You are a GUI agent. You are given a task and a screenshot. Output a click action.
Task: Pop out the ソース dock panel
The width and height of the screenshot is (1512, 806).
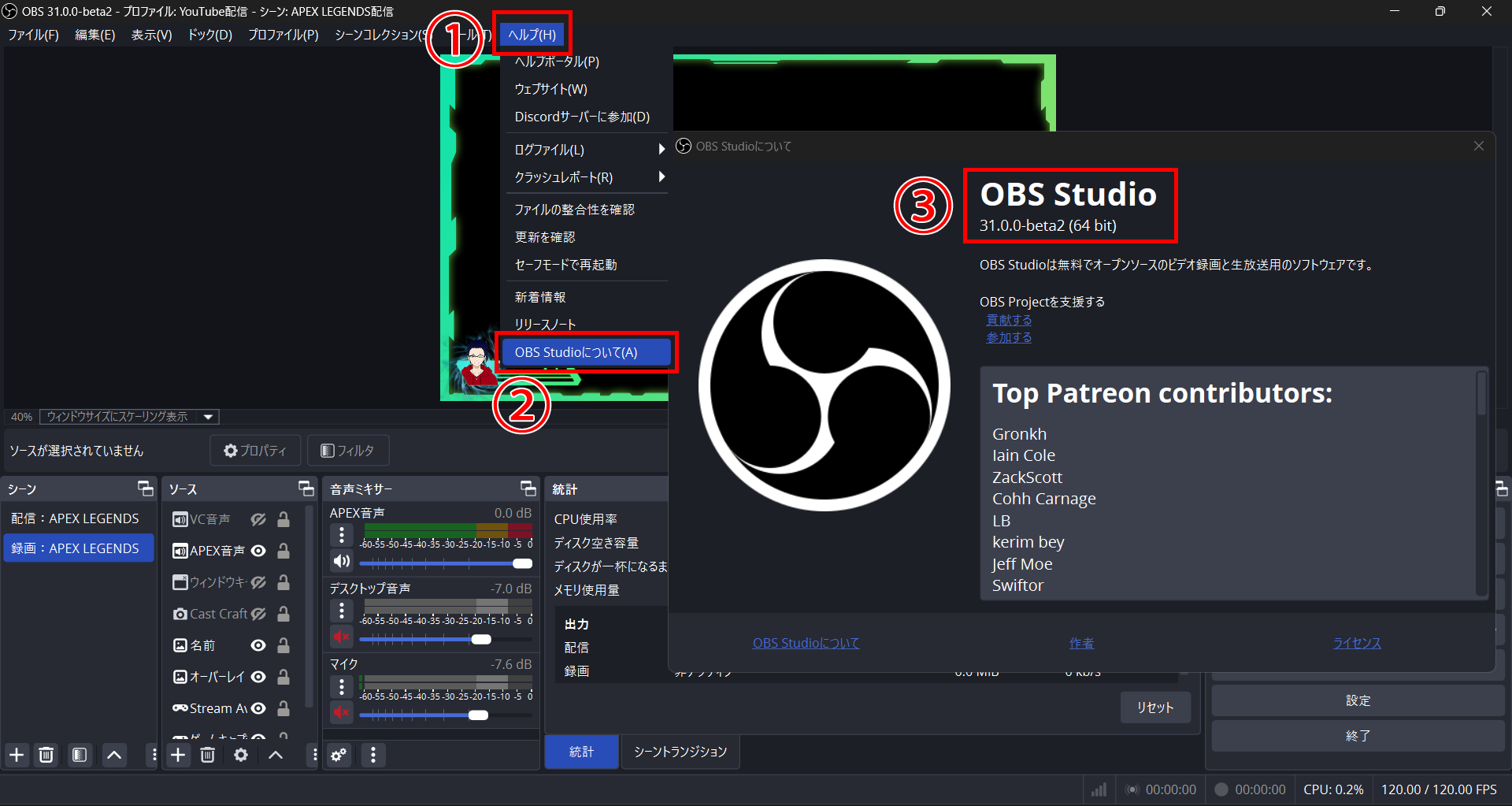coord(306,488)
